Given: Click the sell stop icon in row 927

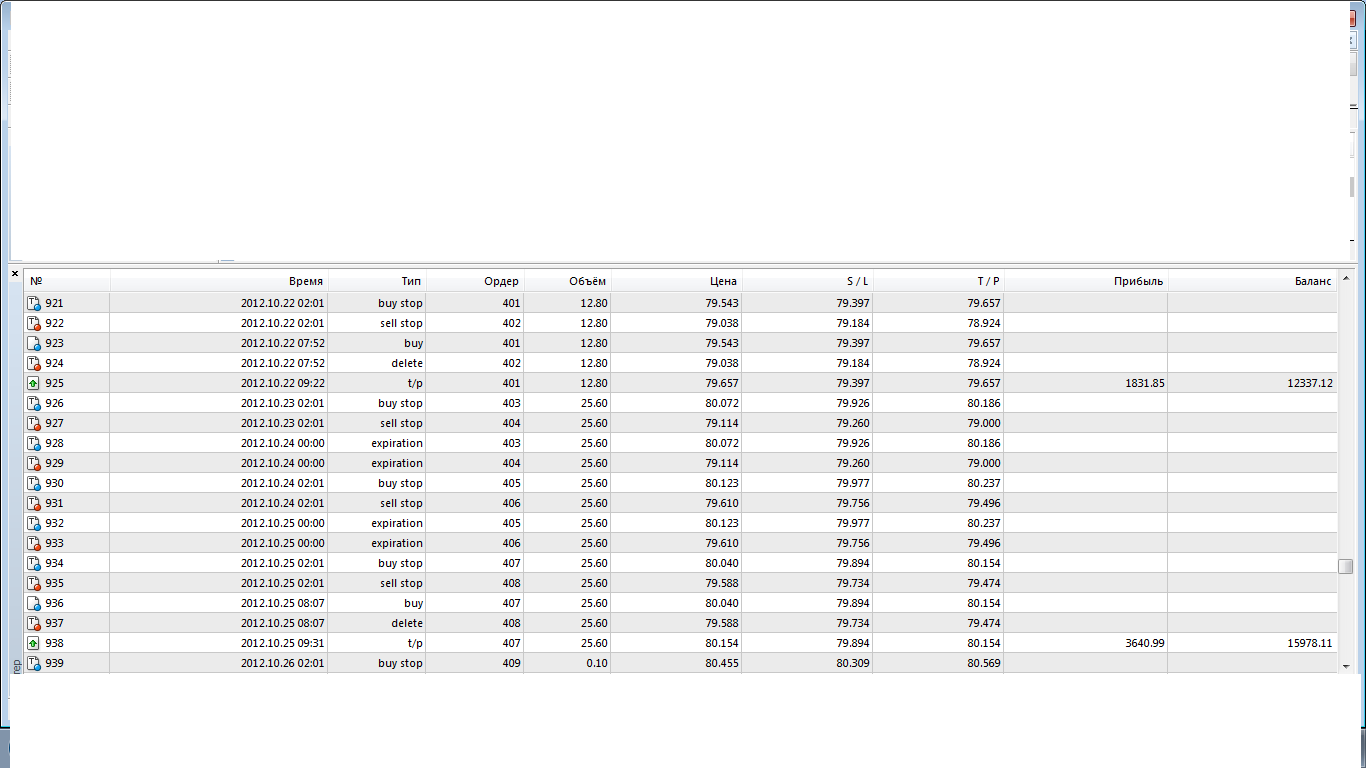Looking at the screenshot, I should (33, 423).
